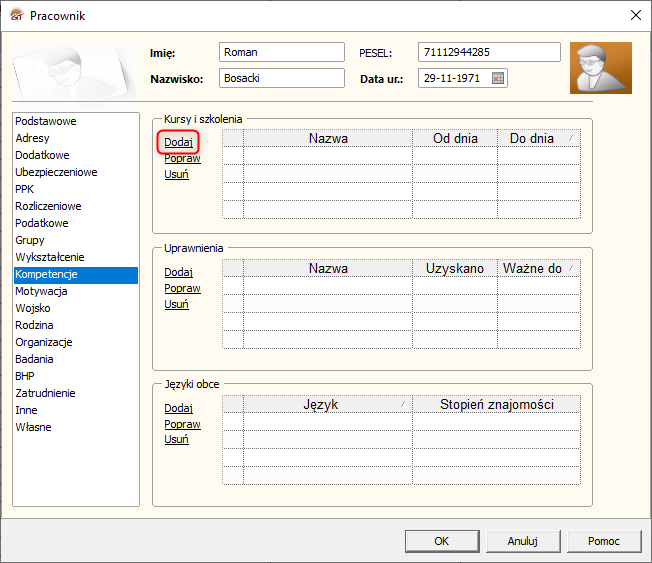Viewport: 652px width, 563px height.
Task: Open the Adresy section
Action: coord(76,138)
